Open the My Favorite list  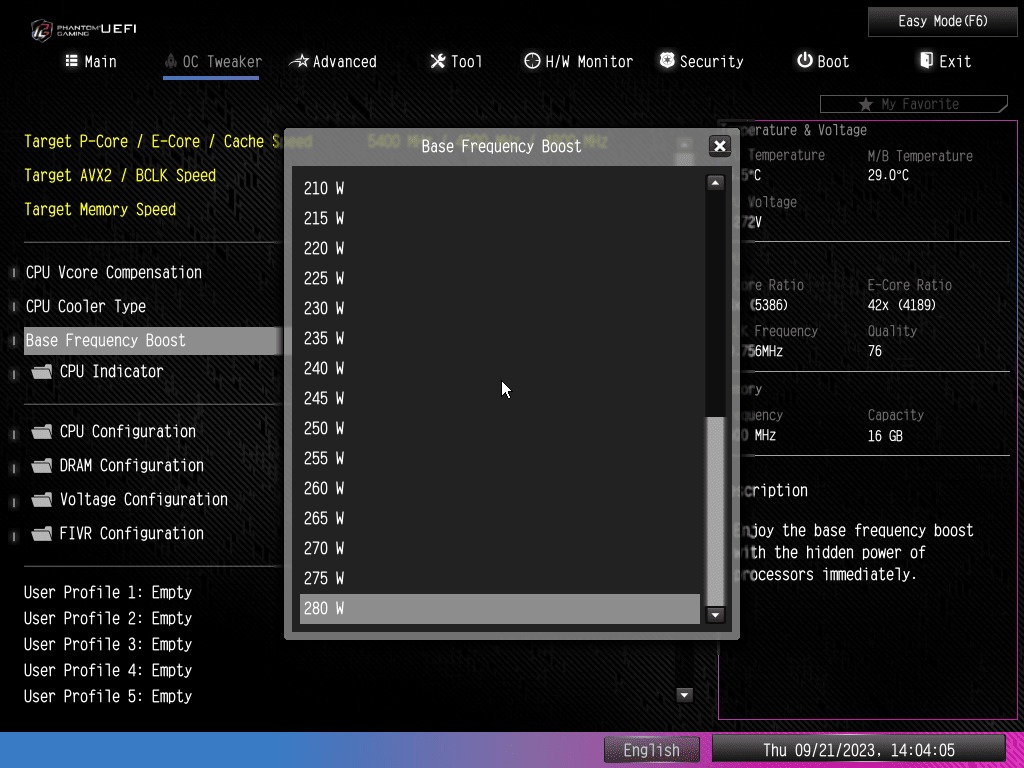point(912,104)
